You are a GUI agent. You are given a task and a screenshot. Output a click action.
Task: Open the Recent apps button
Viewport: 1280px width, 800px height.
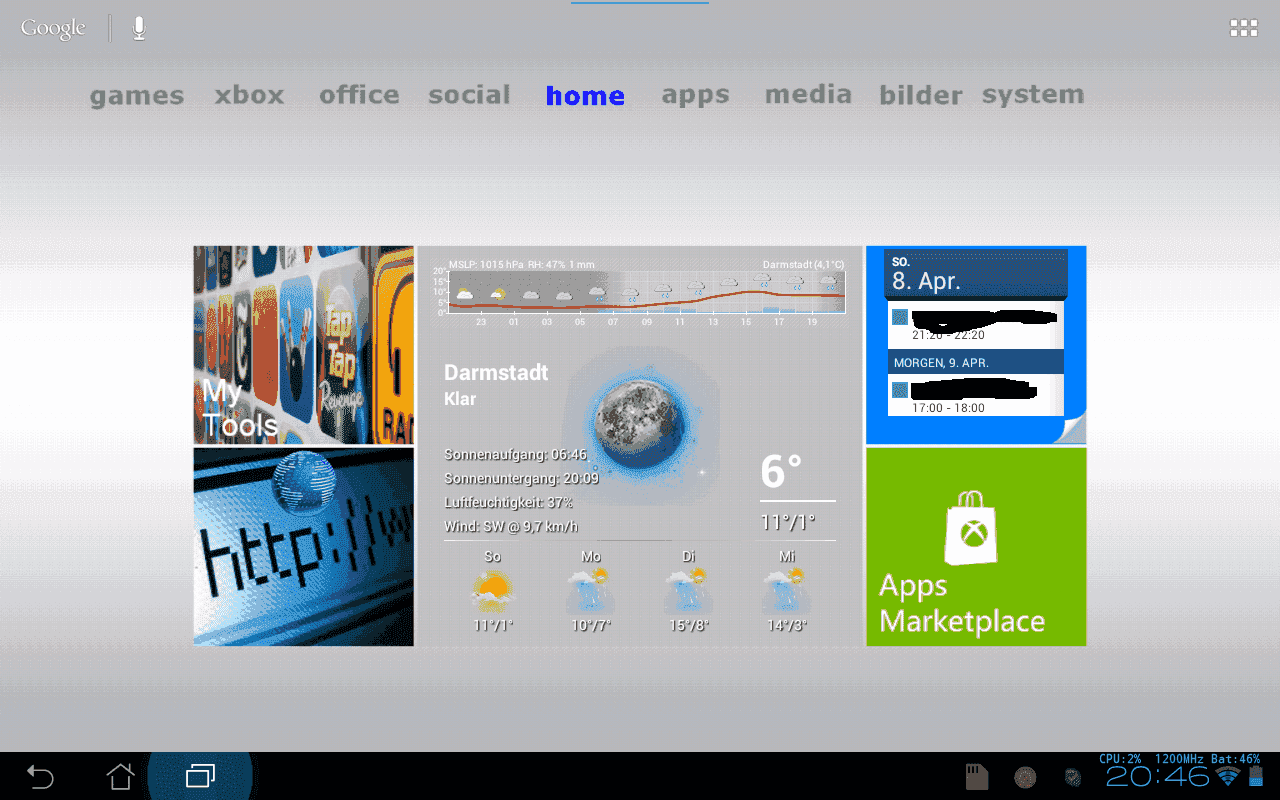[200, 776]
